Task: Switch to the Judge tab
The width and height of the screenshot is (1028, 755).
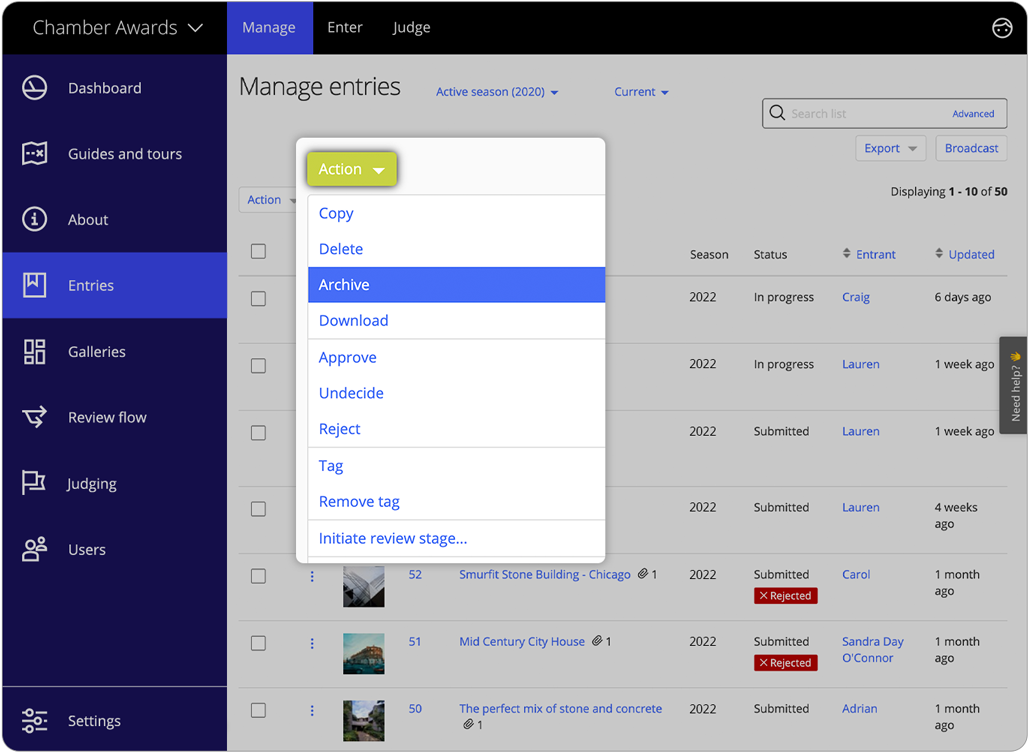Action: [411, 27]
